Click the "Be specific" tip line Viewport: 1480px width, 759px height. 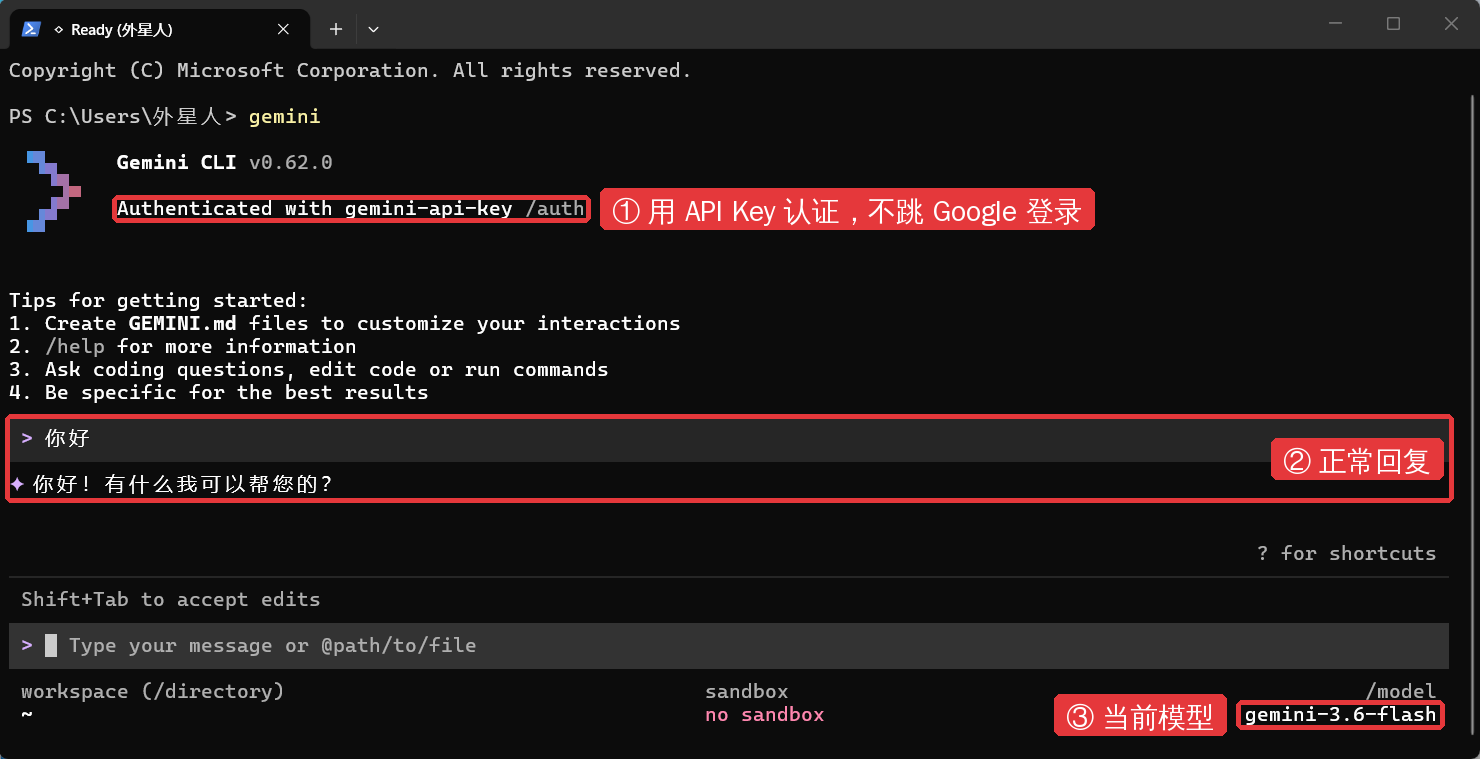(x=219, y=392)
